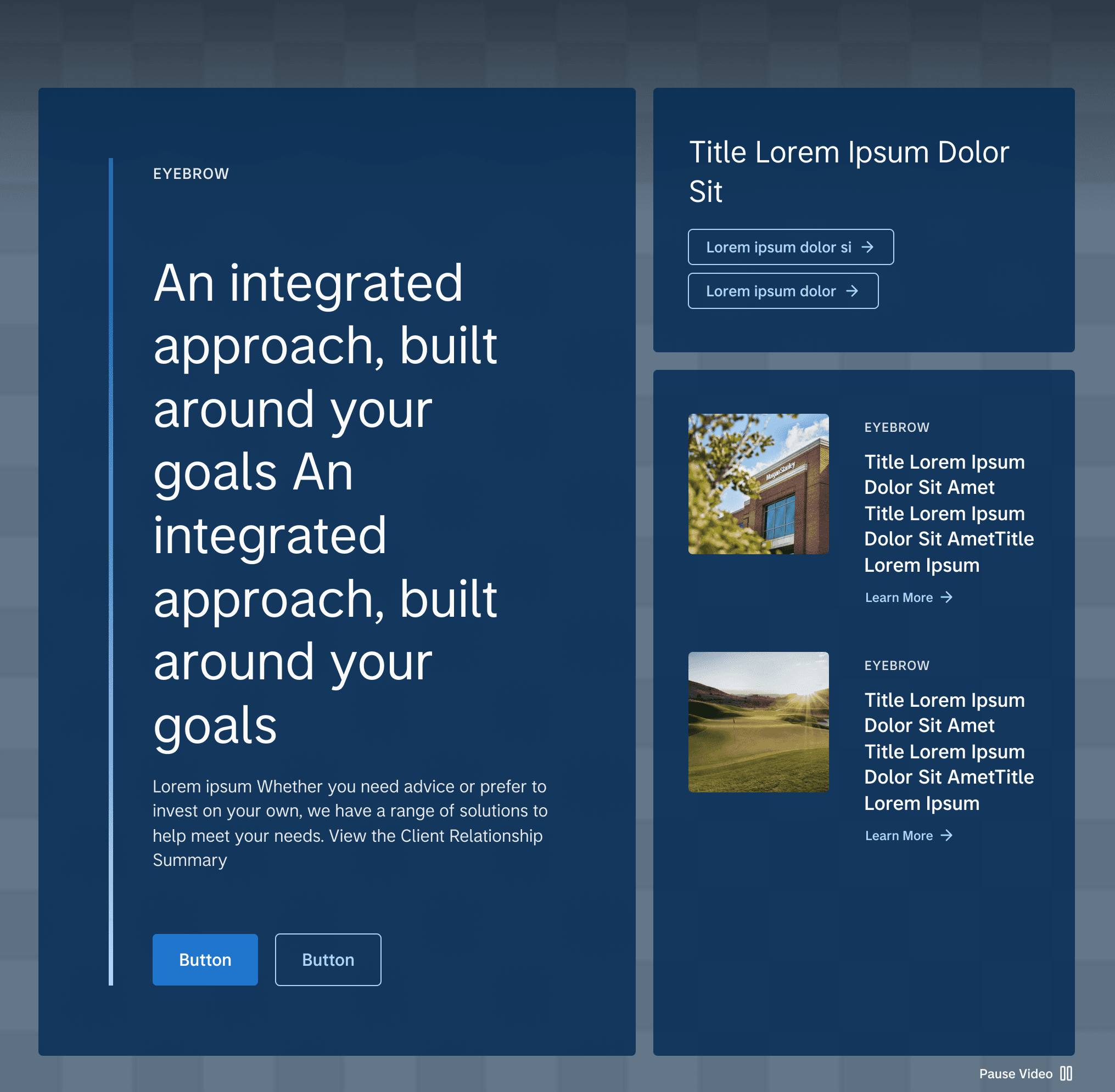
Task: Pause the background video
Action: pyautogui.click(x=1026, y=1073)
